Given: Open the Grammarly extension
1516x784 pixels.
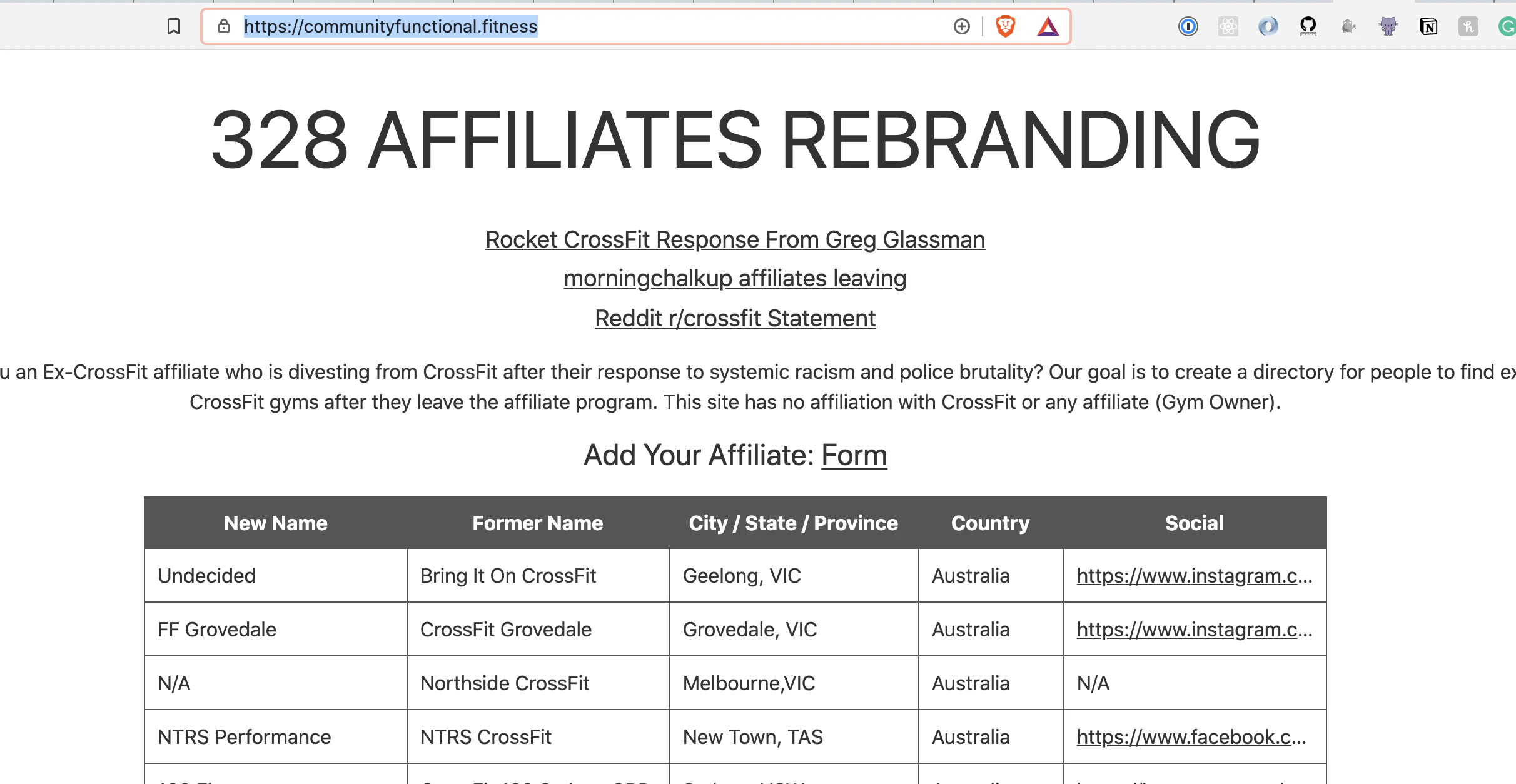Looking at the screenshot, I should coord(1507,26).
